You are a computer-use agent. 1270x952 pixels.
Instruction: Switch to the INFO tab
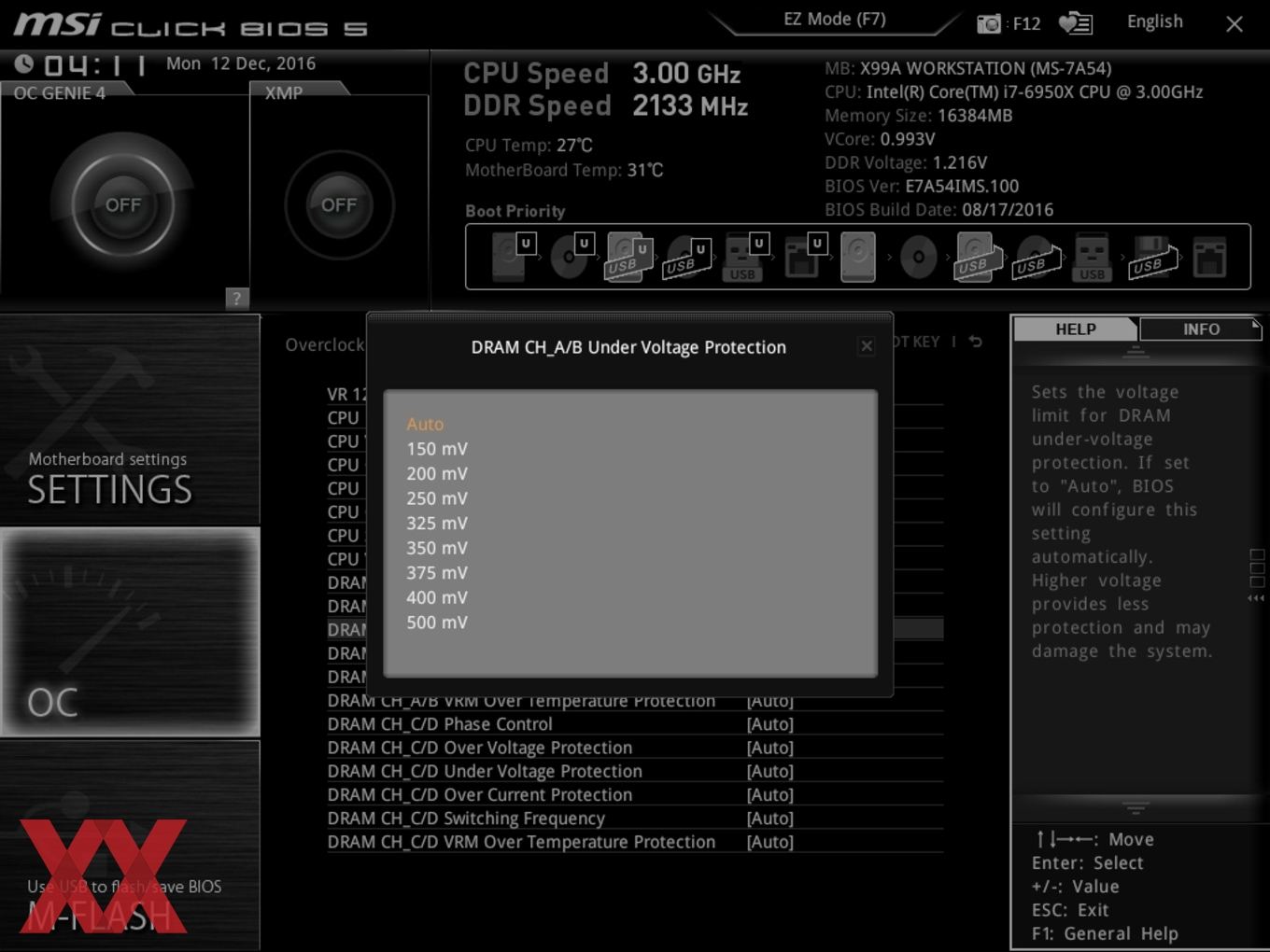click(x=1201, y=329)
